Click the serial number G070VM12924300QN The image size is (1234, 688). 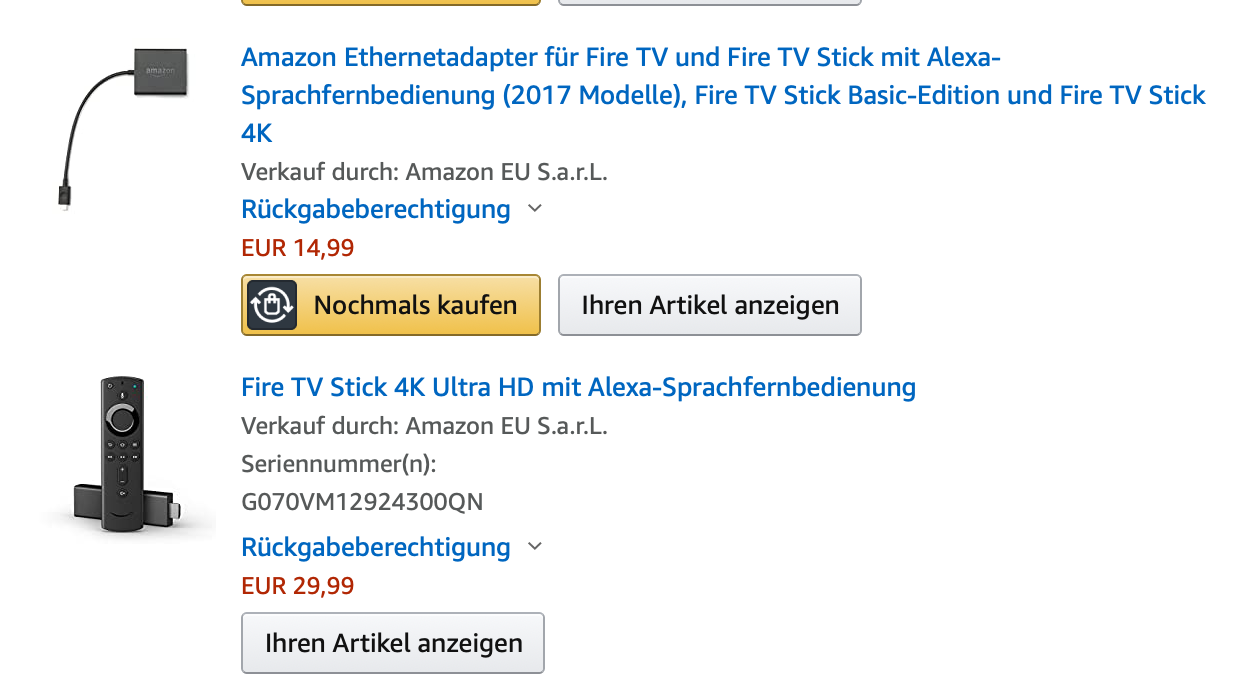362,502
